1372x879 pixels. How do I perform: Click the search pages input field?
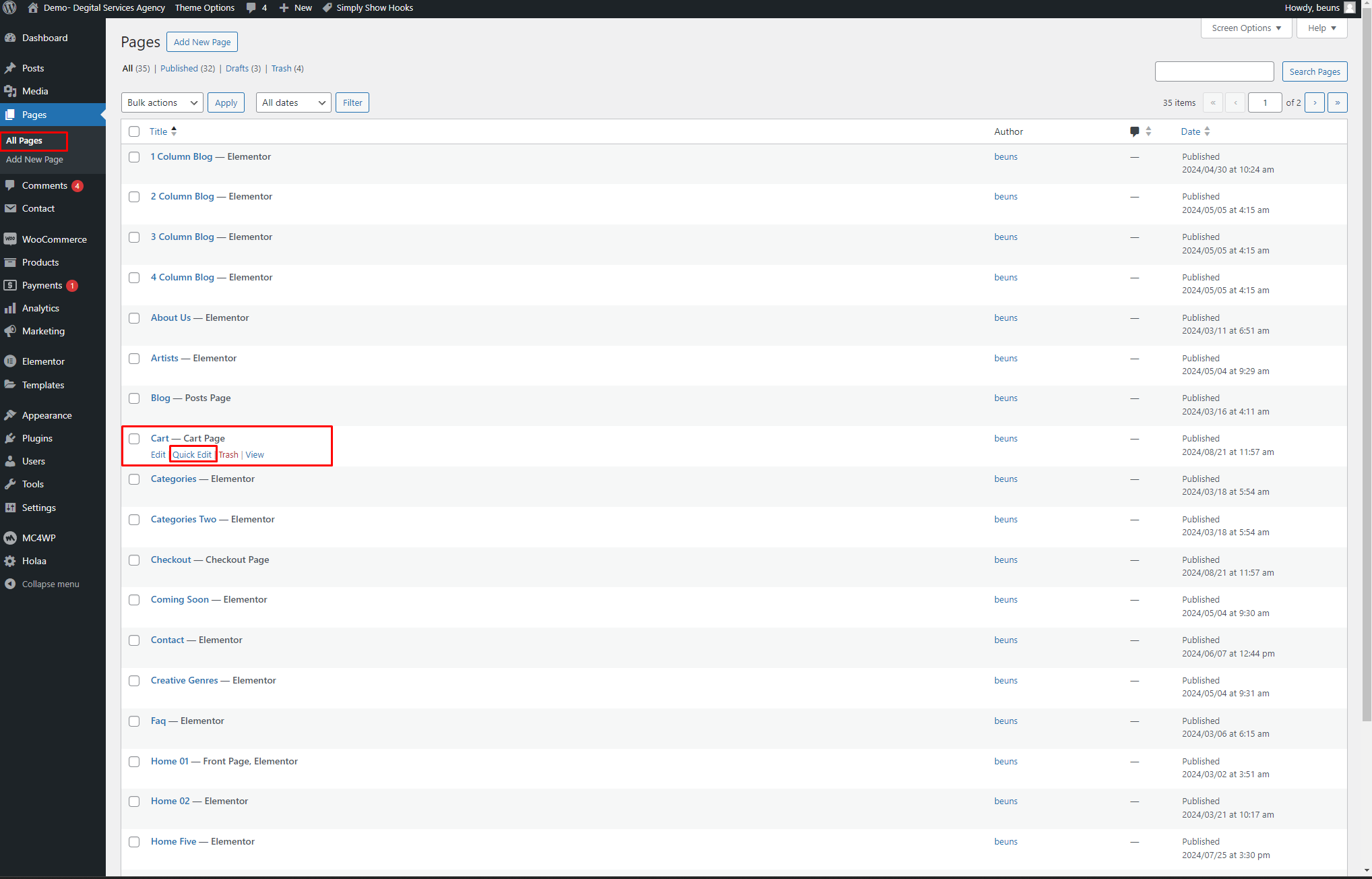click(x=1214, y=71)
